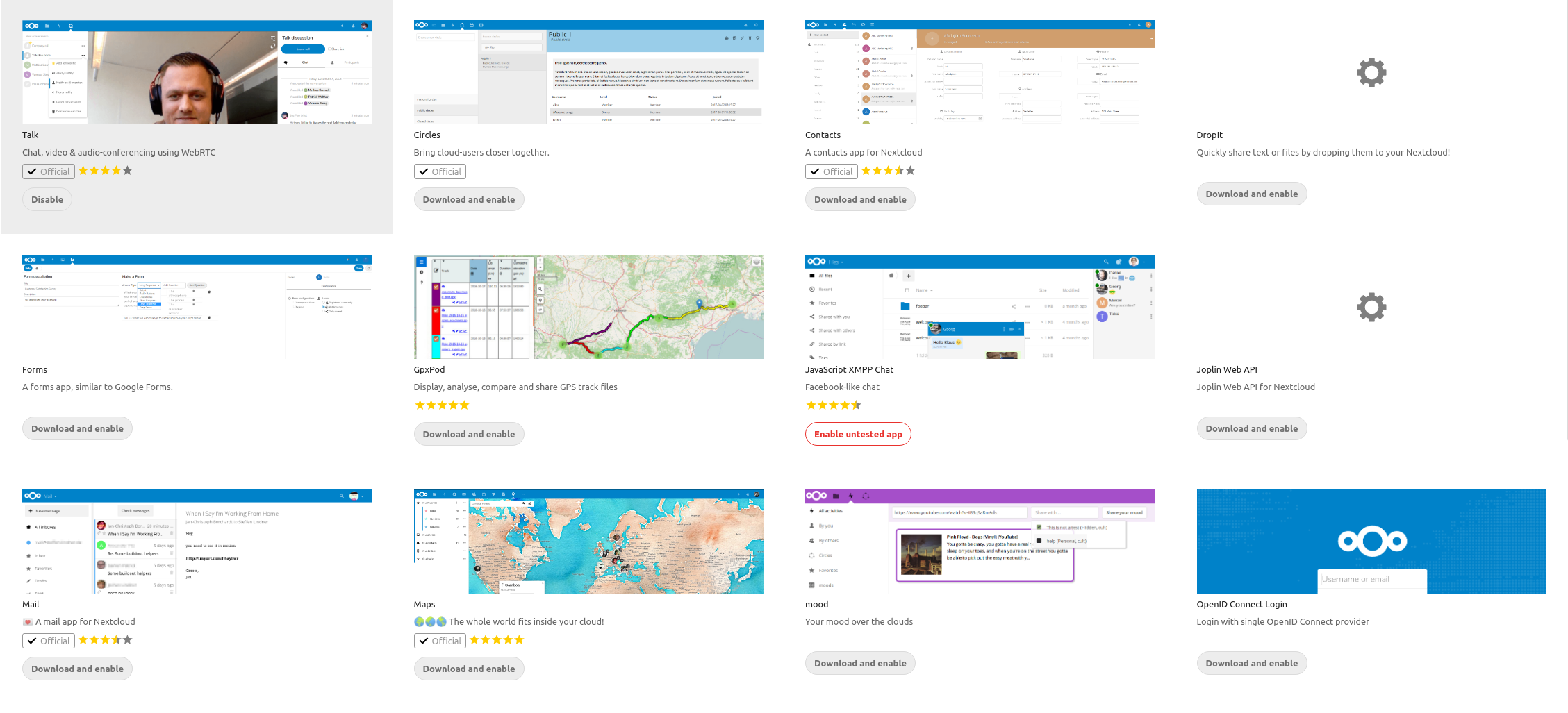Click the five-star rating under GpxPod
The image size is (1568, 713).
click(x=442, y=405)
